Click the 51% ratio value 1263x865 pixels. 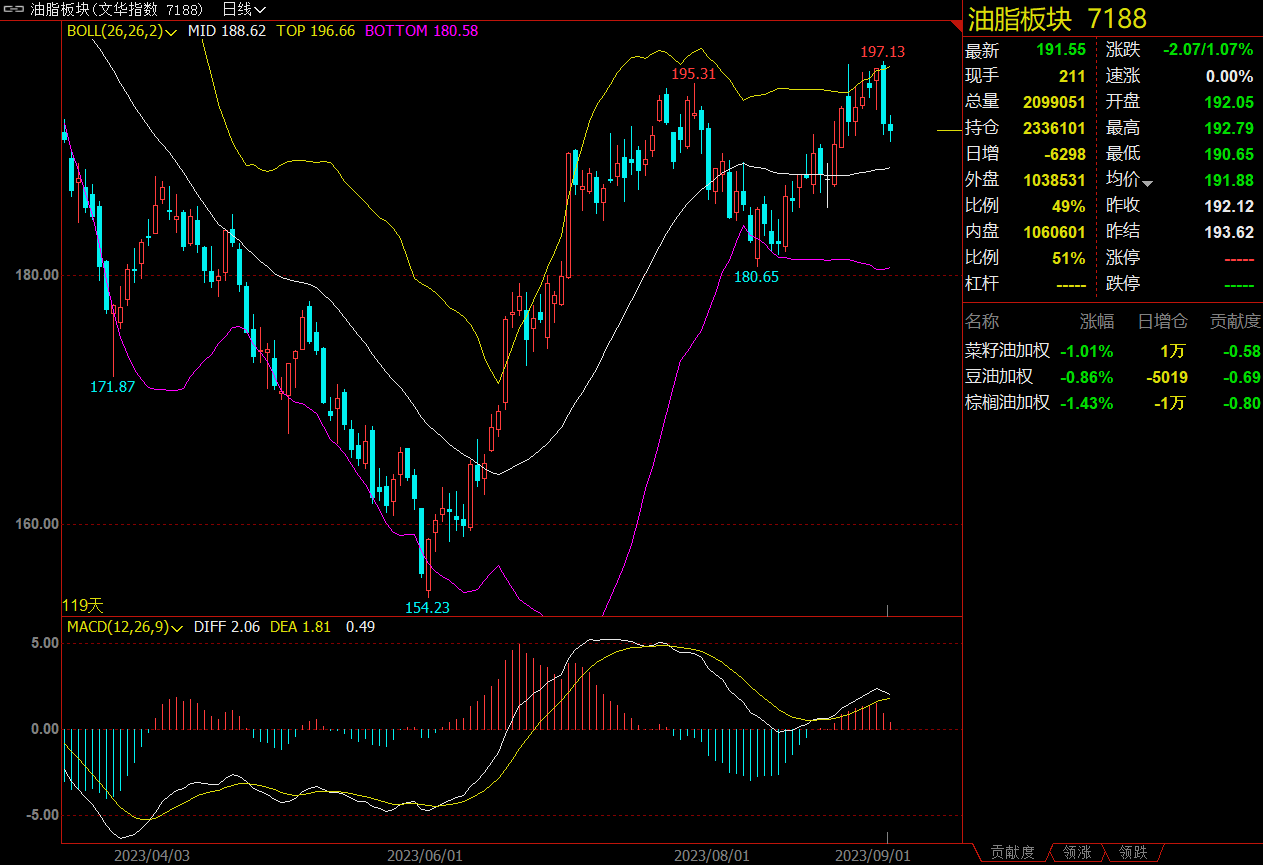[1068, 258]
